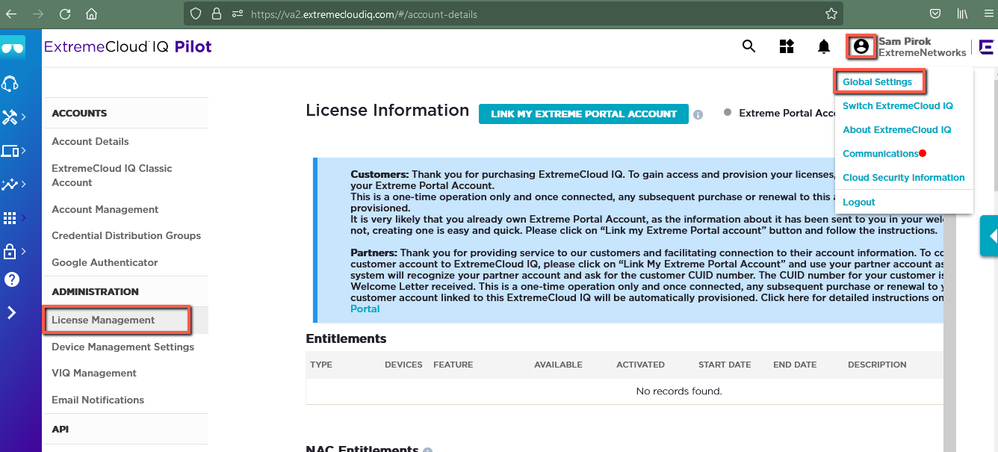Open the analytics graph icon in the sidebar

point(10,185)
